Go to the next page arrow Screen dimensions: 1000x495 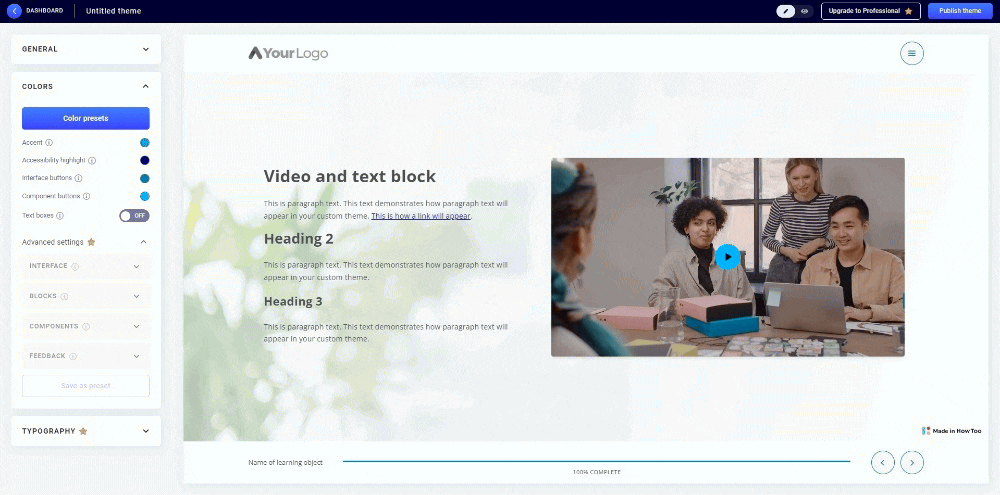coord(912,462)
